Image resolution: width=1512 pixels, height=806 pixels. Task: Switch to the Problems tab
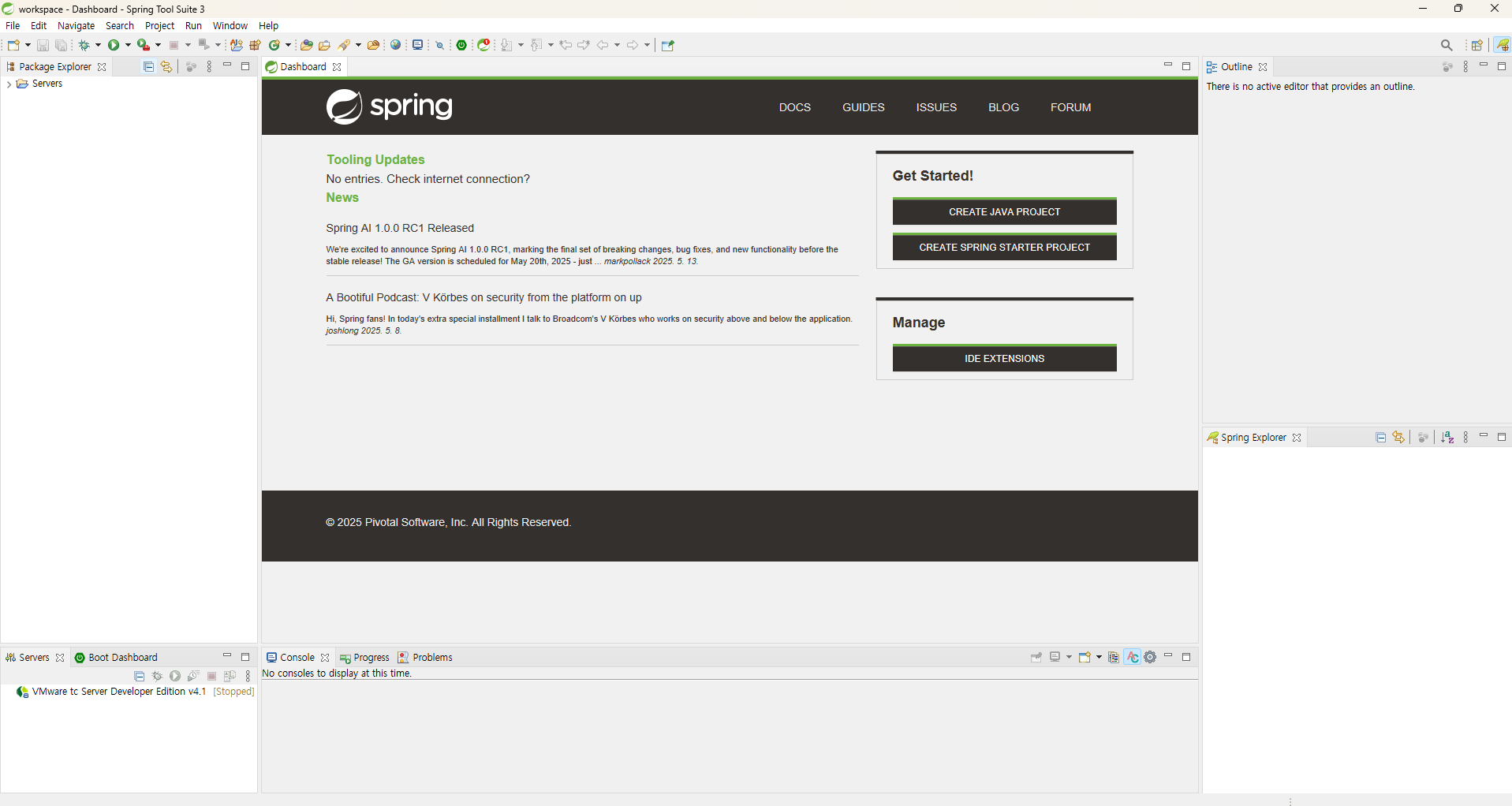click(x=425, y=658)
